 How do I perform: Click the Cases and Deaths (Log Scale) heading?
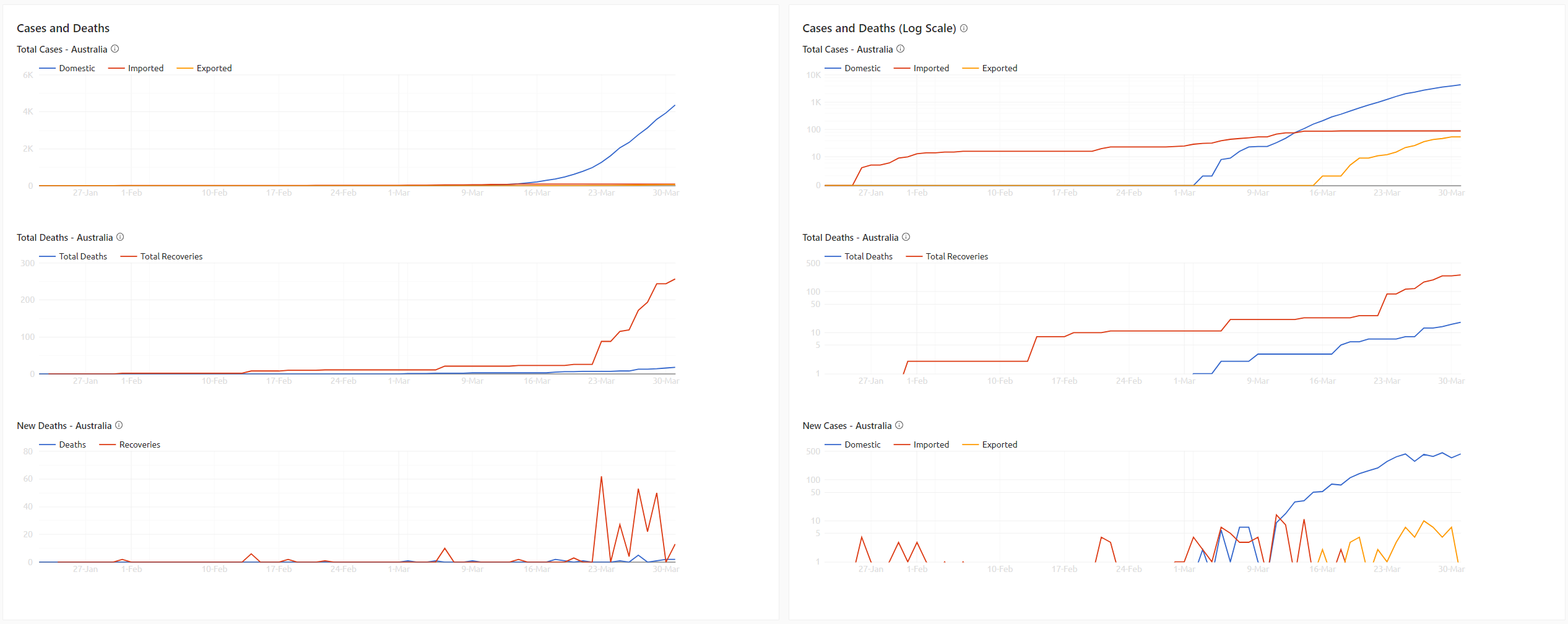coord(879,28)
